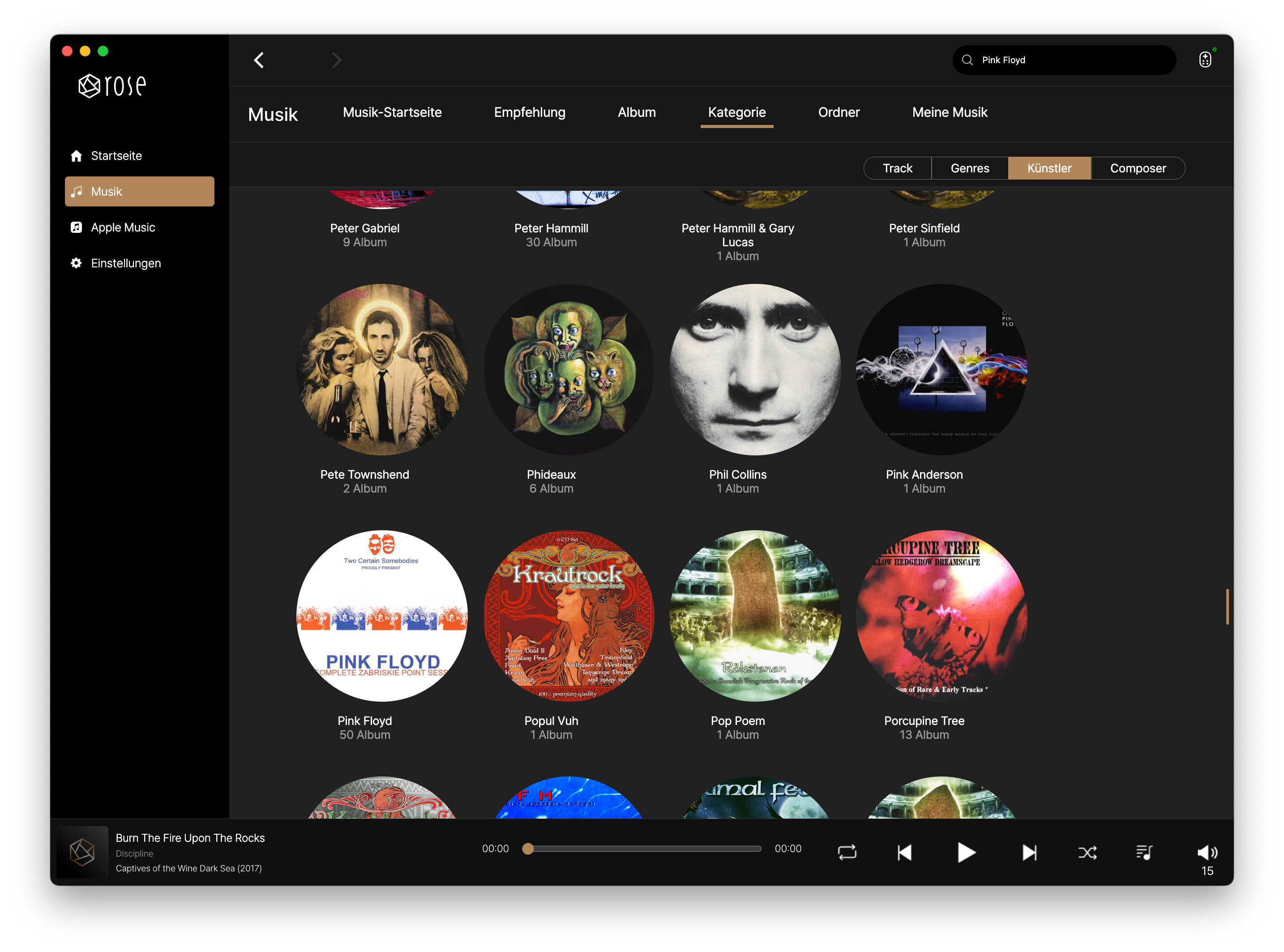1284x952 pixels.
Task: Go back with the left arrow
Action: tap(259, 60)
